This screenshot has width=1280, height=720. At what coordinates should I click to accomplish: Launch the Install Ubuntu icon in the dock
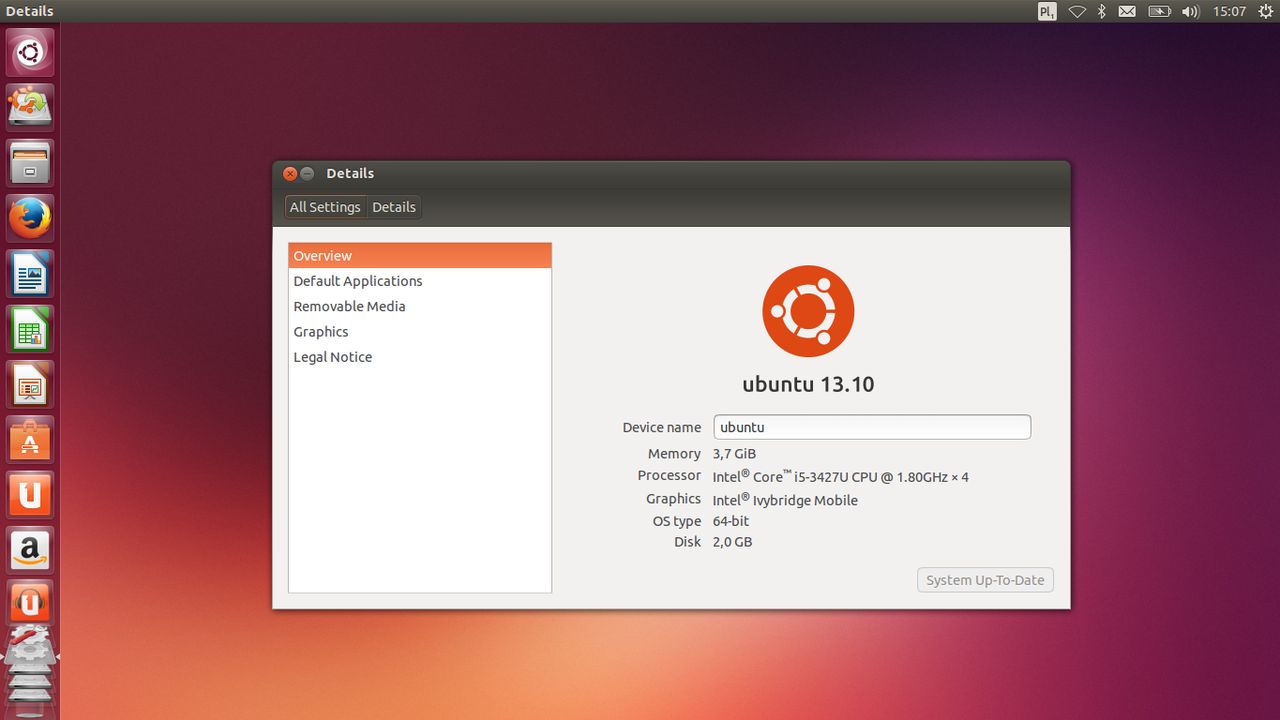30,107
